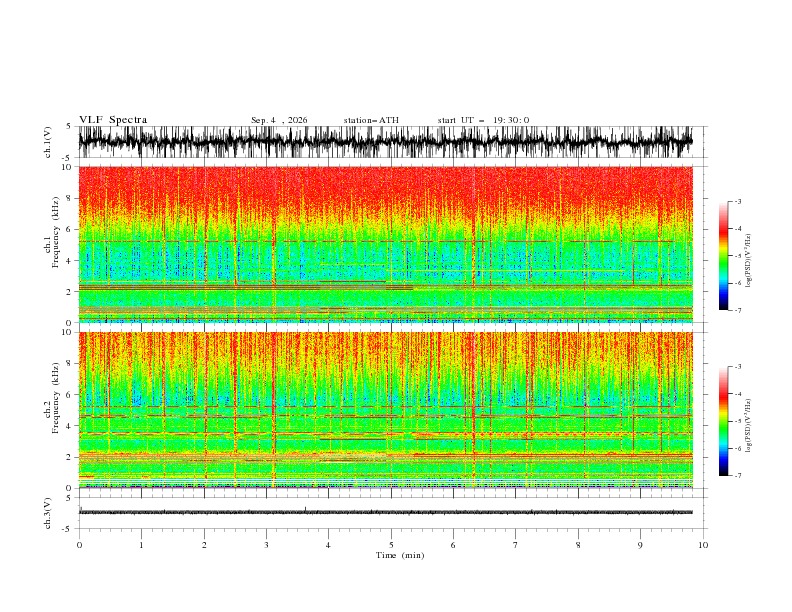
Task: Click the Time (min) axis label
Action: (x=400, y=555)
